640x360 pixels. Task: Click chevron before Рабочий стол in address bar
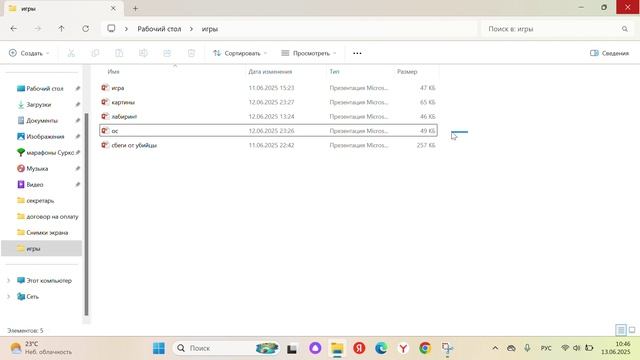pos(127,29)
